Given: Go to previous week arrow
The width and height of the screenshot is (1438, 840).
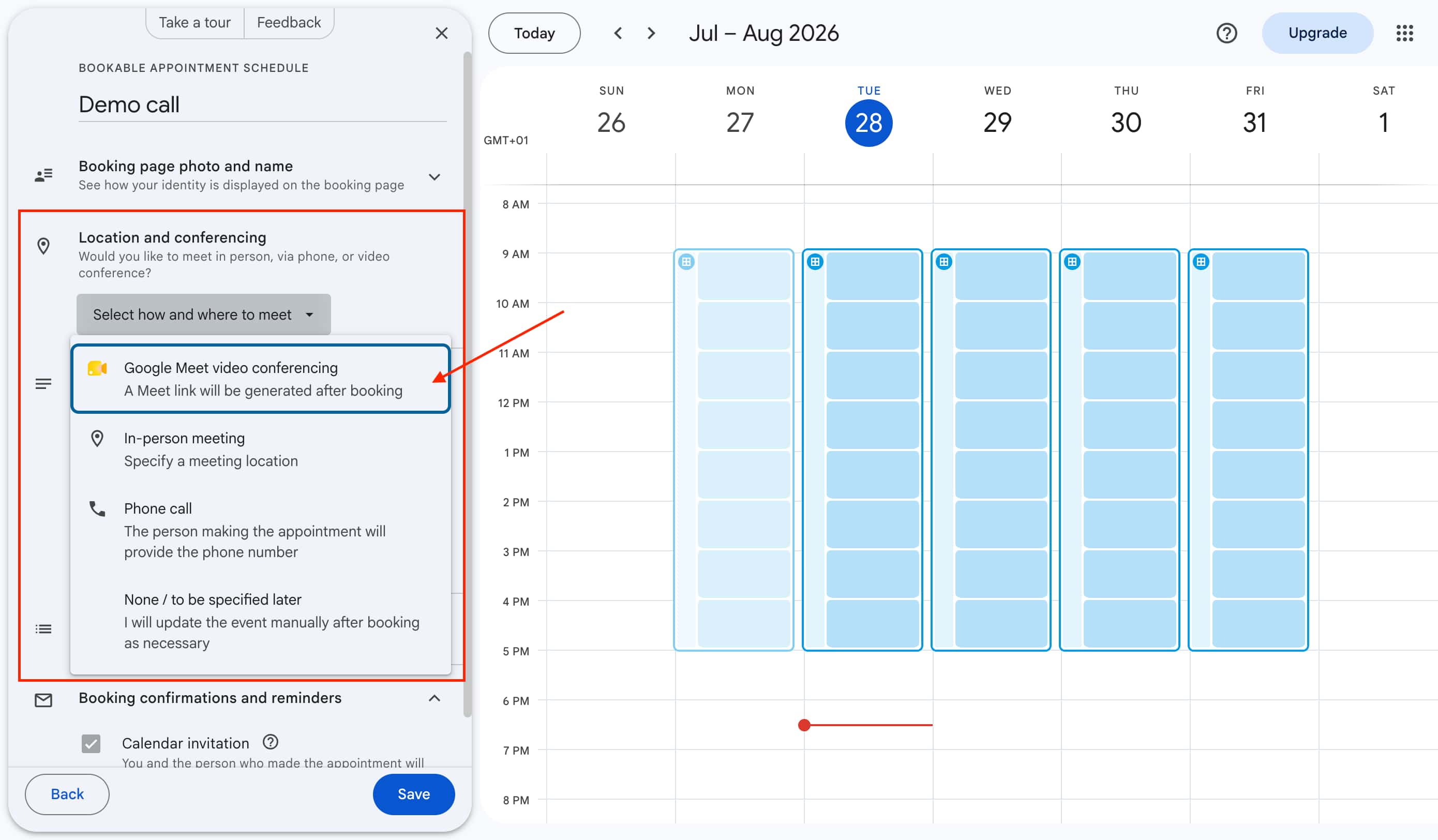Looking at the screenshot, I should [x=618, y=33].
